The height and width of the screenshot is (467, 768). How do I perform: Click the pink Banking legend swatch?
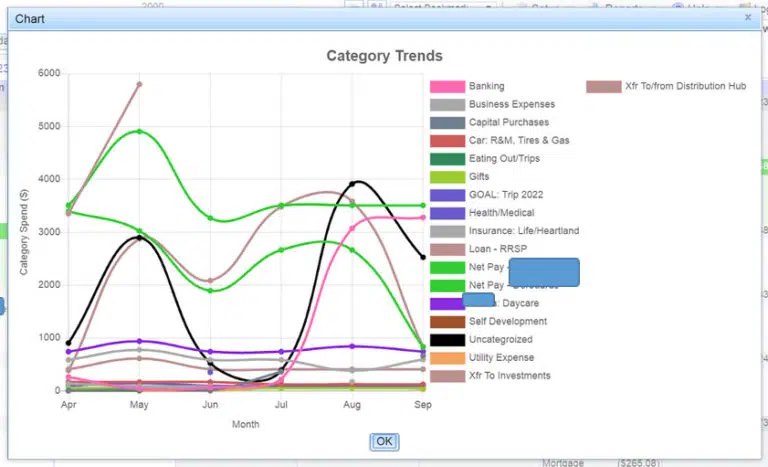pos(446,86)
